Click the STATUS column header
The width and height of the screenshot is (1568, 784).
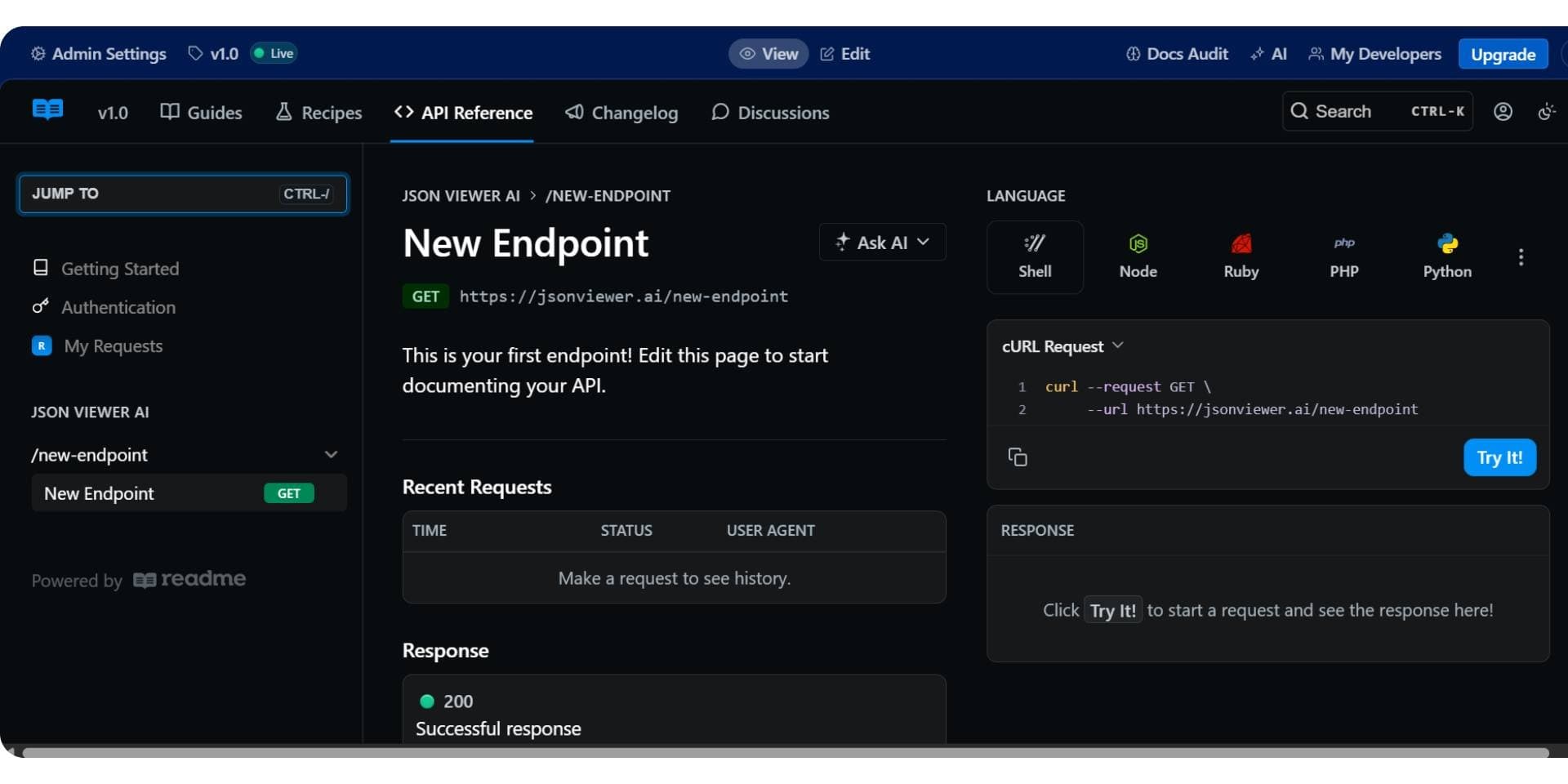click(626, 531)
